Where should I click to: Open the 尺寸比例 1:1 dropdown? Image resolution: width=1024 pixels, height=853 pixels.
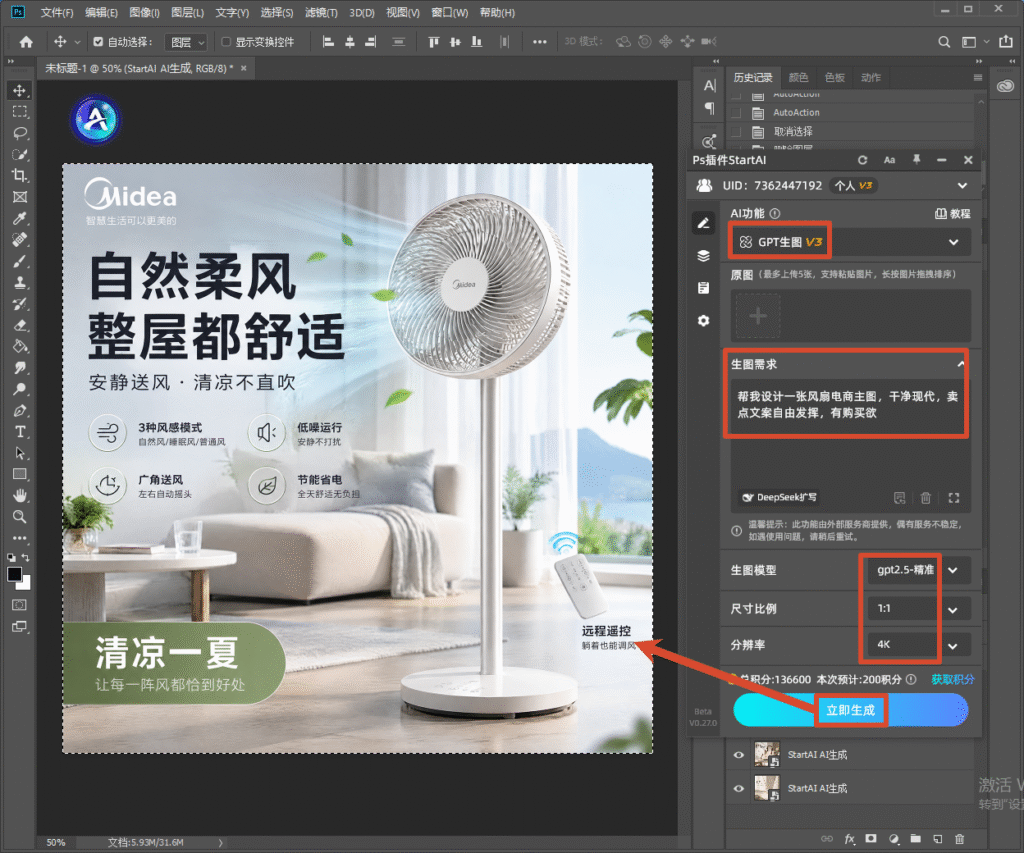click(919, 609)
